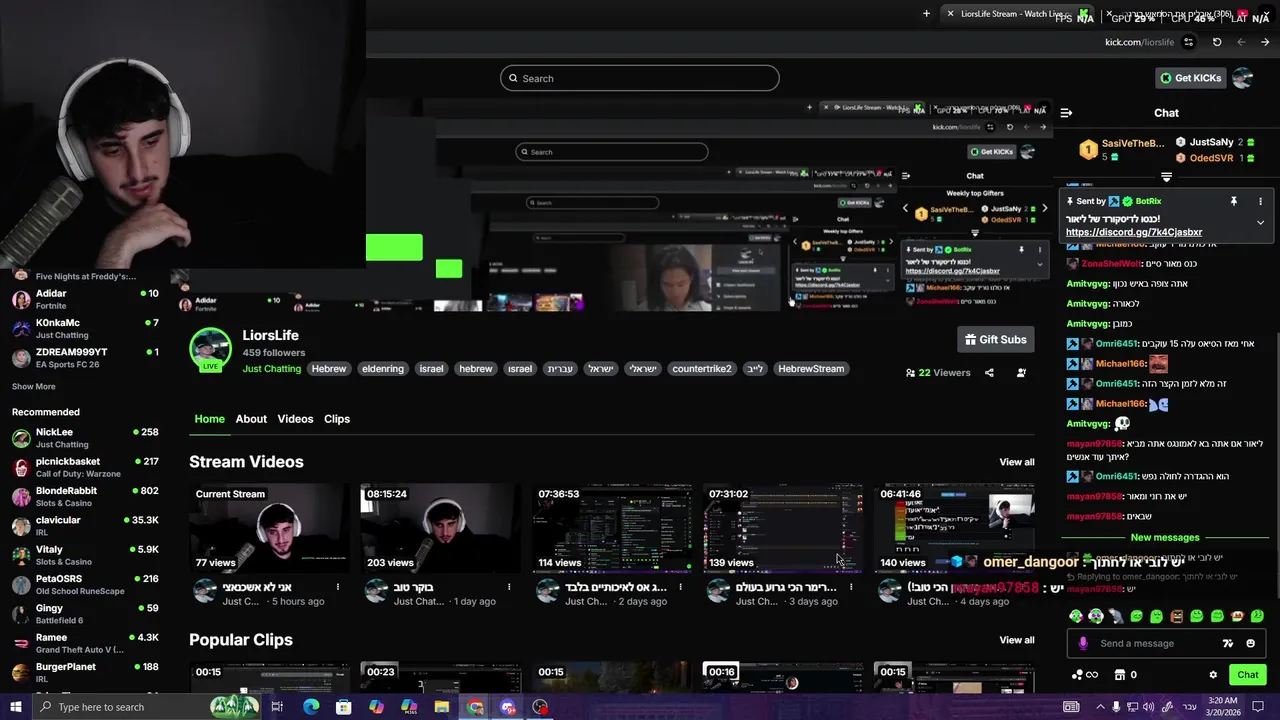Select the countertrike2 tag
1280x720 pixels.
[702, 369]
